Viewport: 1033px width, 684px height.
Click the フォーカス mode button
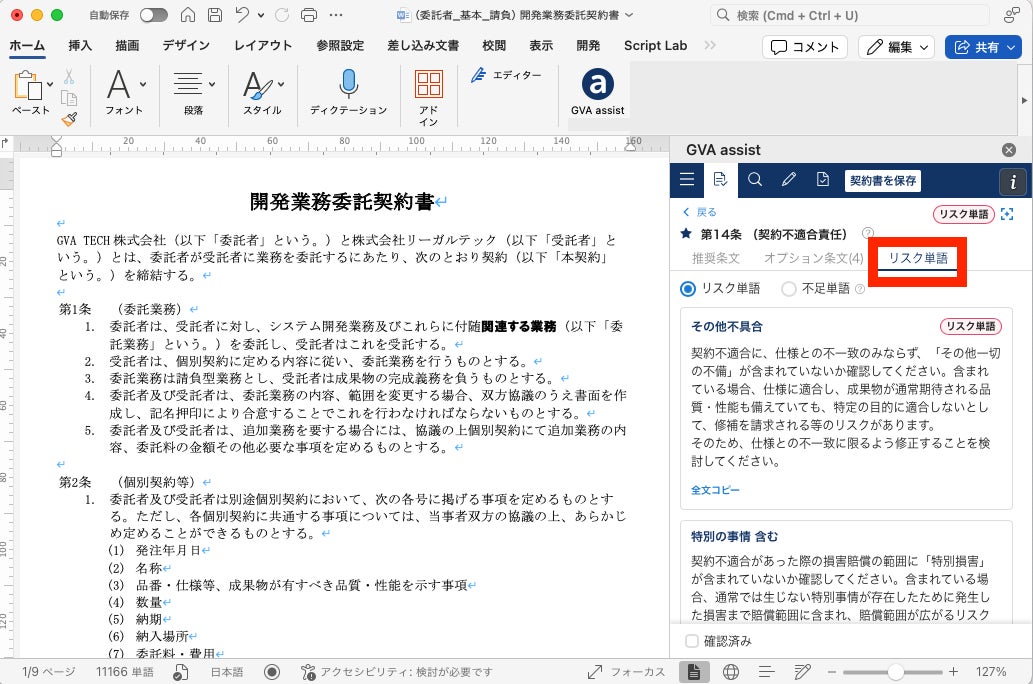coord(627,672)
